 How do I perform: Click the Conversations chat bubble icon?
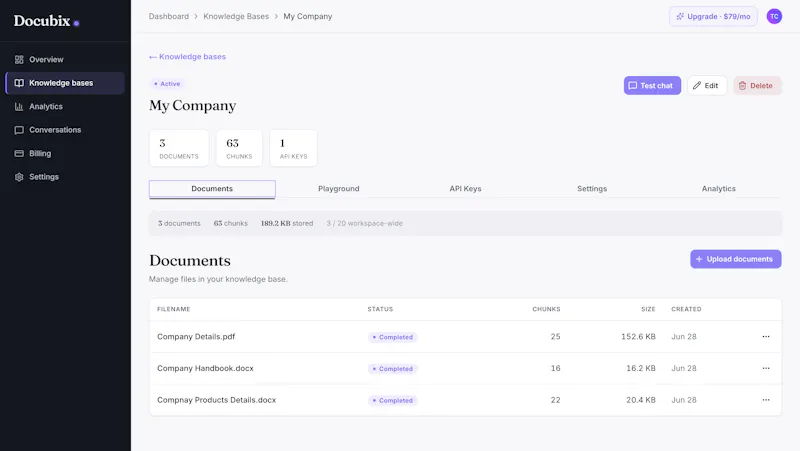(x=19, y=130)
